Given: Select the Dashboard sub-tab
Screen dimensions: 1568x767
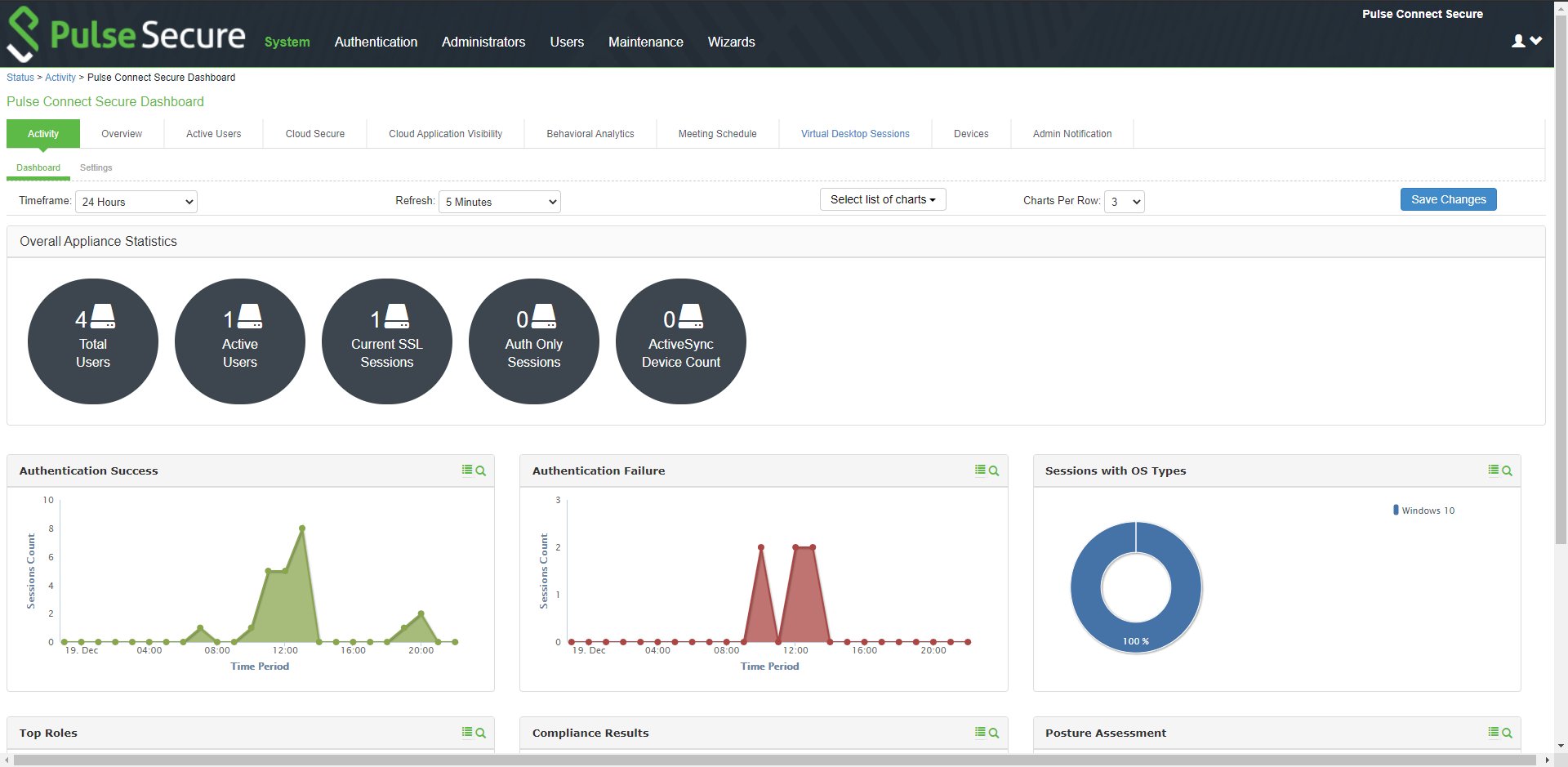Looking at the screenshot, I should (x=38, y=167).
